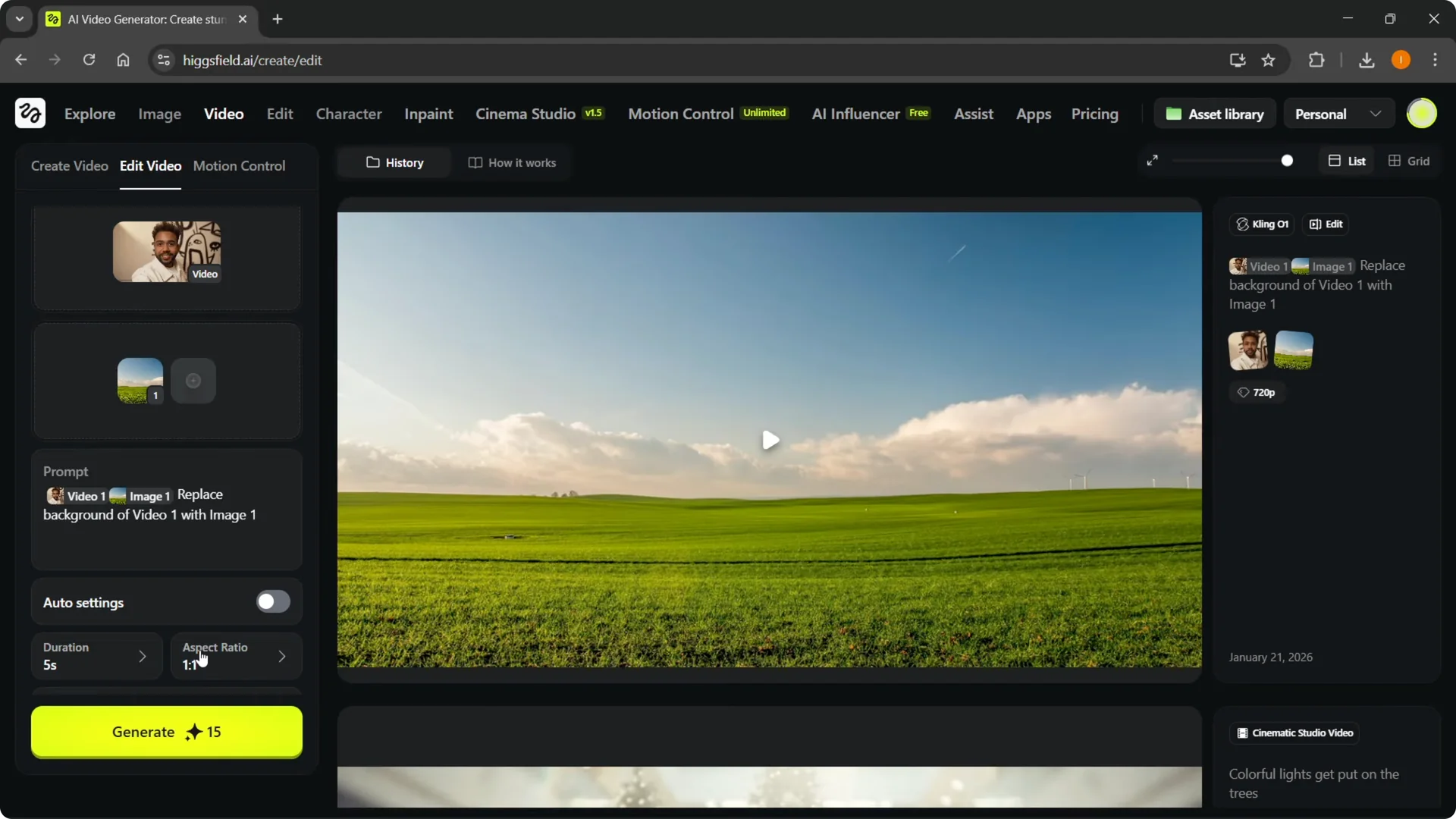Click the Higgsfield logo
The image size is (1456, 819).
tap(29, 113)
